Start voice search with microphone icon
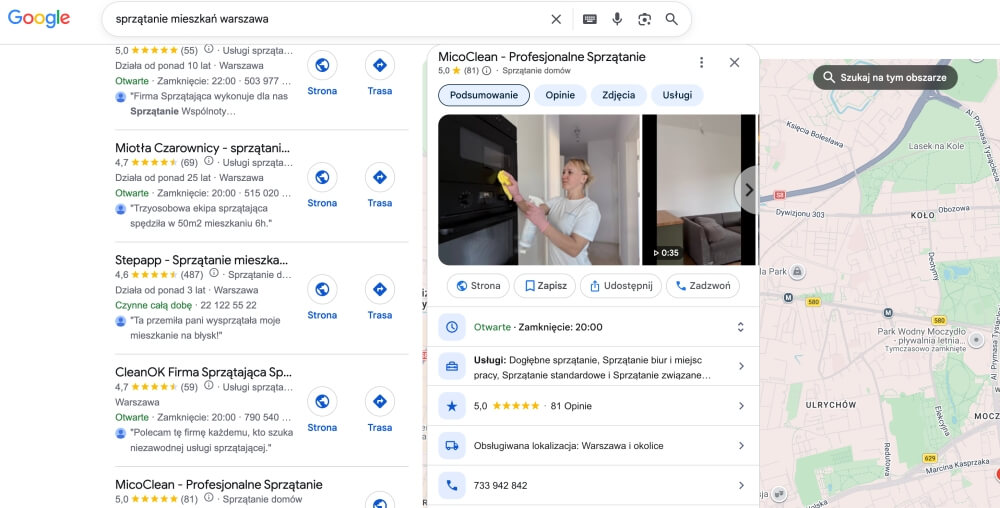 coord(617,19)
